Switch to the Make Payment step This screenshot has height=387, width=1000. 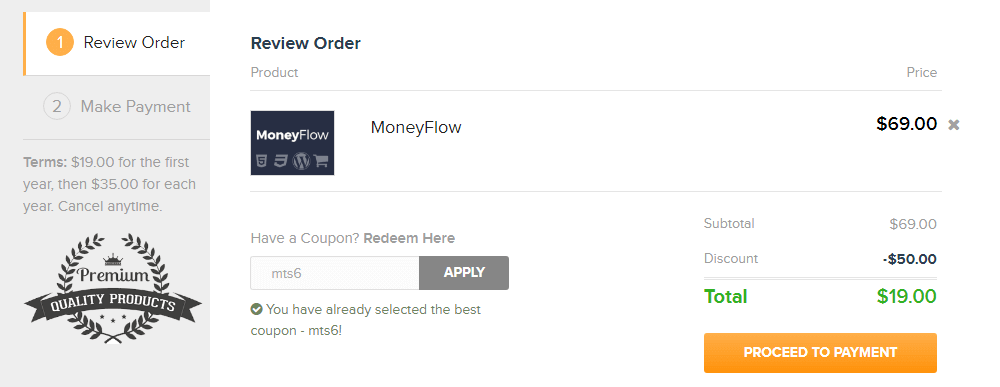(117, 106)
